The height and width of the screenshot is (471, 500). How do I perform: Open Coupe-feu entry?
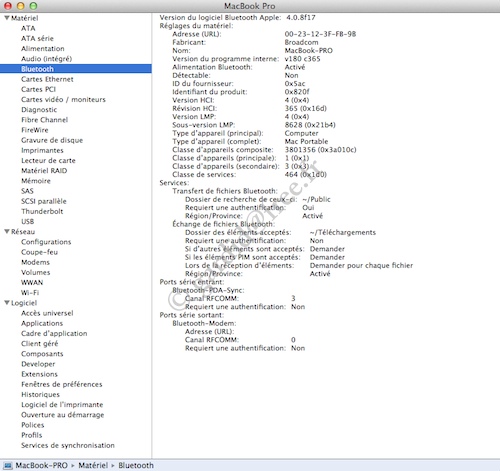click(x=39, y=252)
